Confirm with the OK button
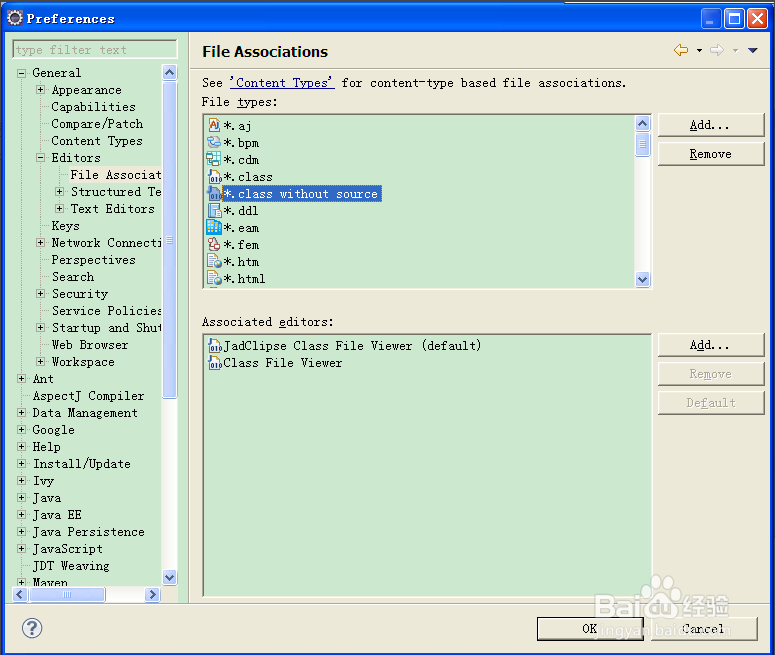Image resolution: width=775 pixels, height=655 pixels. point(590,628)
